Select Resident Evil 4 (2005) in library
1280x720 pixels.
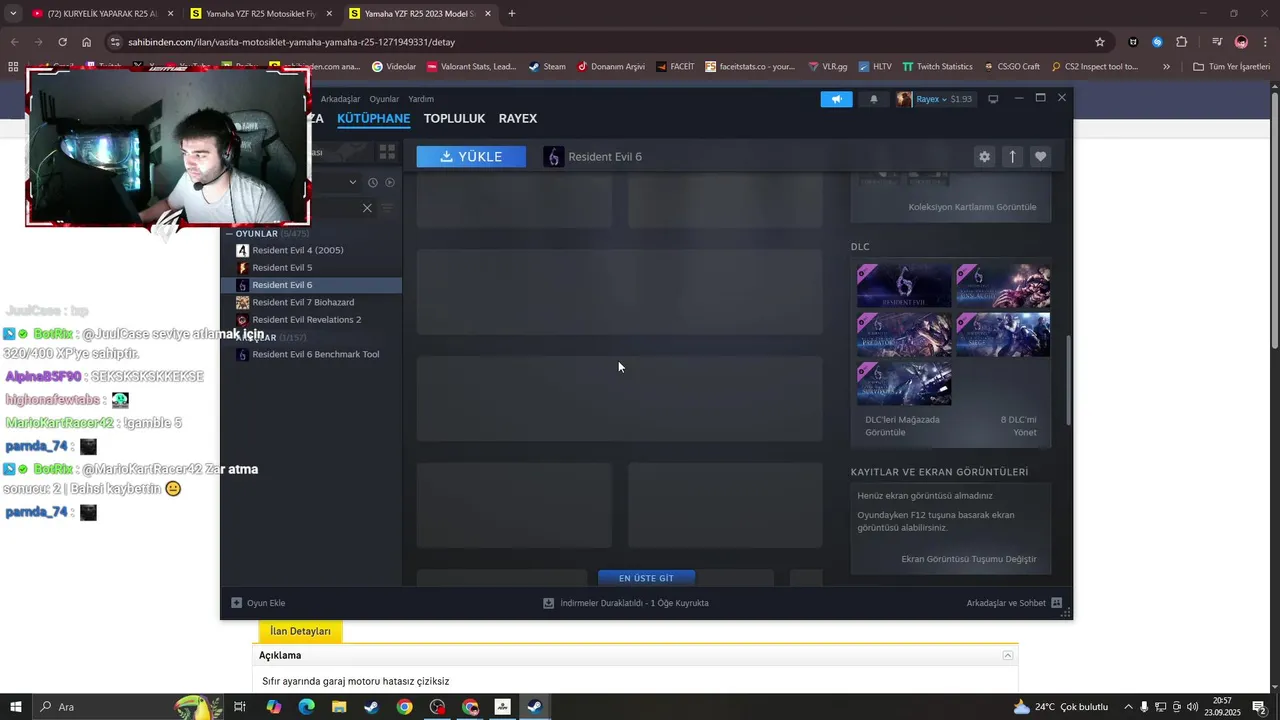pyautogui.click(x=311, y=250)
